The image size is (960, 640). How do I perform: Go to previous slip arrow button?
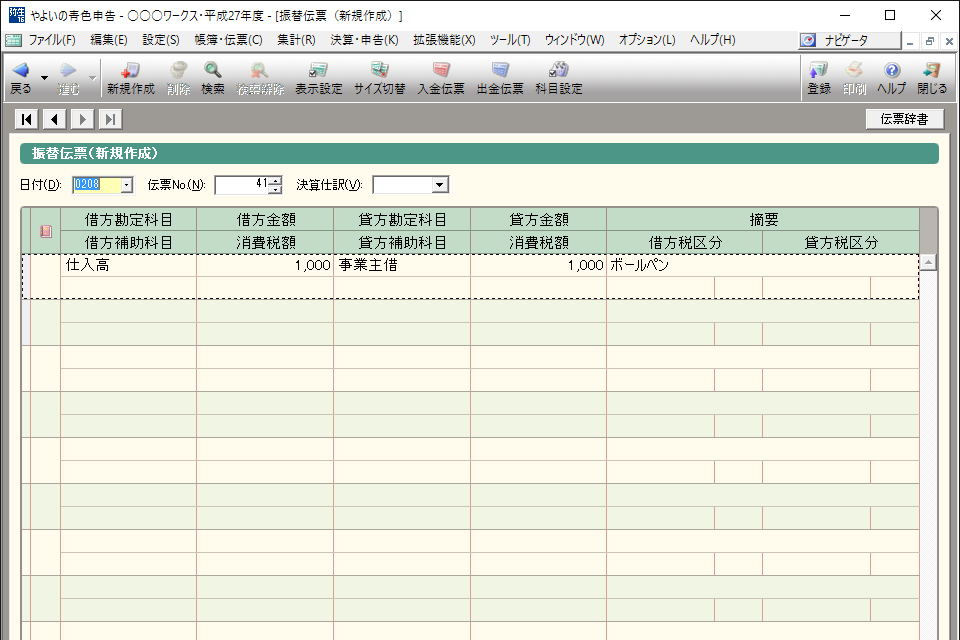pyautogui.click(x=54, y=119)
